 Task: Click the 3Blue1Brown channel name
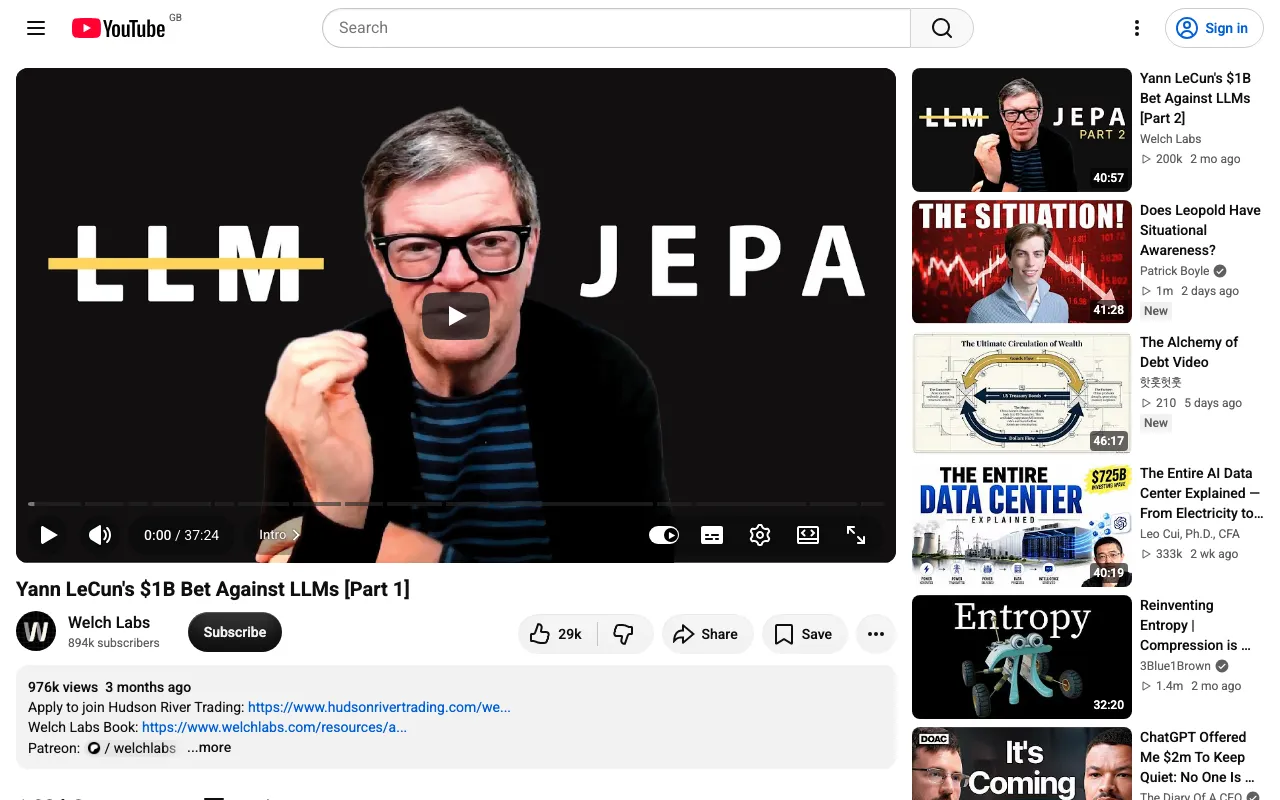[x=1175, y=666]
